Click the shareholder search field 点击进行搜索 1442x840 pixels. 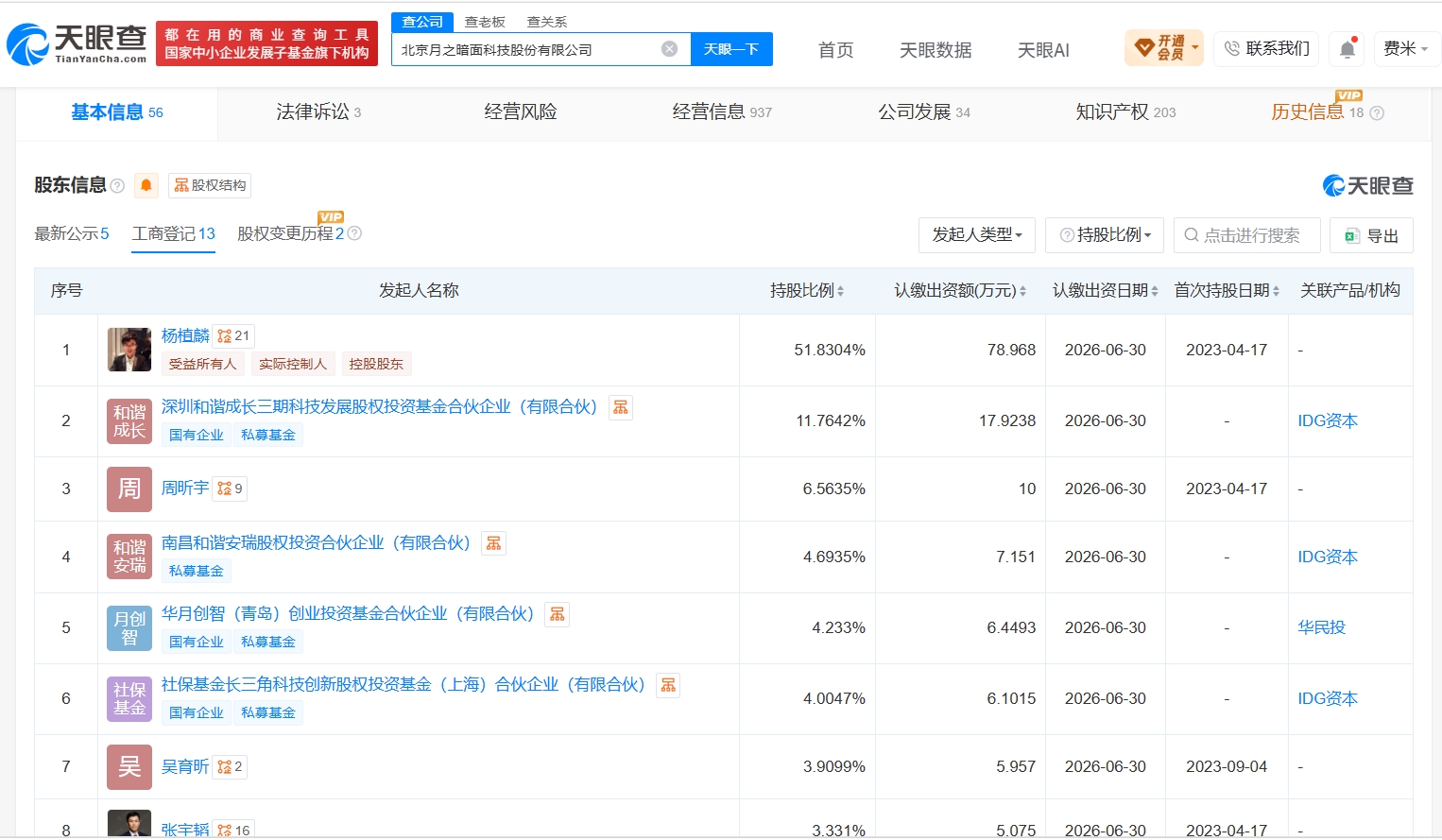[x=1247, y=235]
